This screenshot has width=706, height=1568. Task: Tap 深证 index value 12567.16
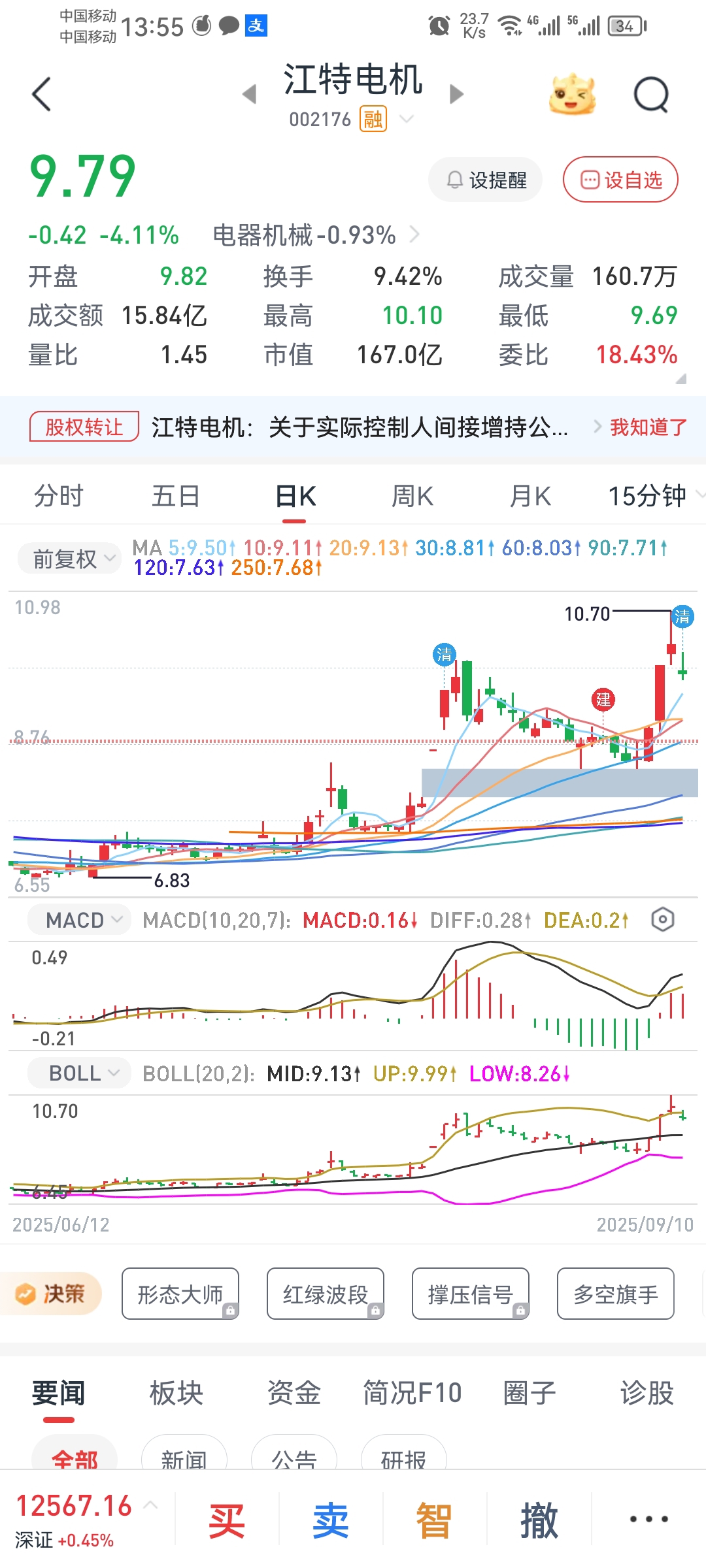74,1506
